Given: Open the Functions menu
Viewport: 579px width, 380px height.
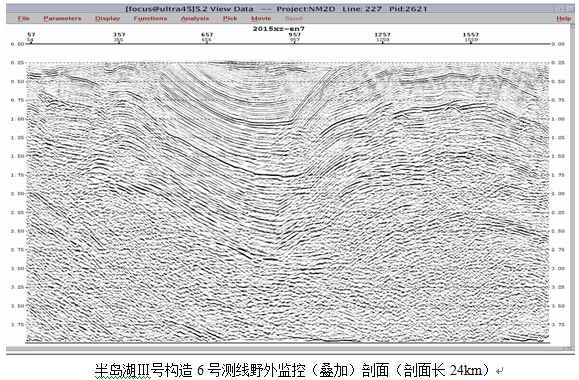Looking at the screenshot, I should pyautogui.click(x=150, y=18).
